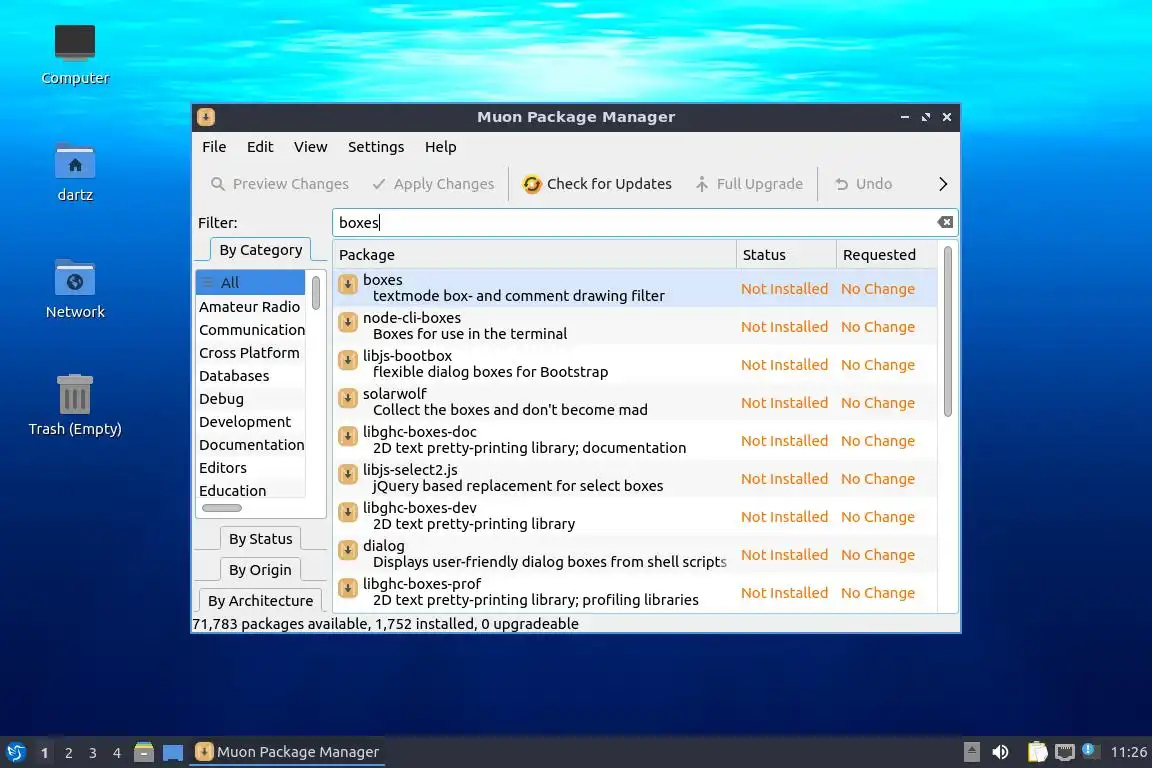Click the Full Upgrade button label
This screenshot has width=1152, height=768.
click(x=760, y=184)
